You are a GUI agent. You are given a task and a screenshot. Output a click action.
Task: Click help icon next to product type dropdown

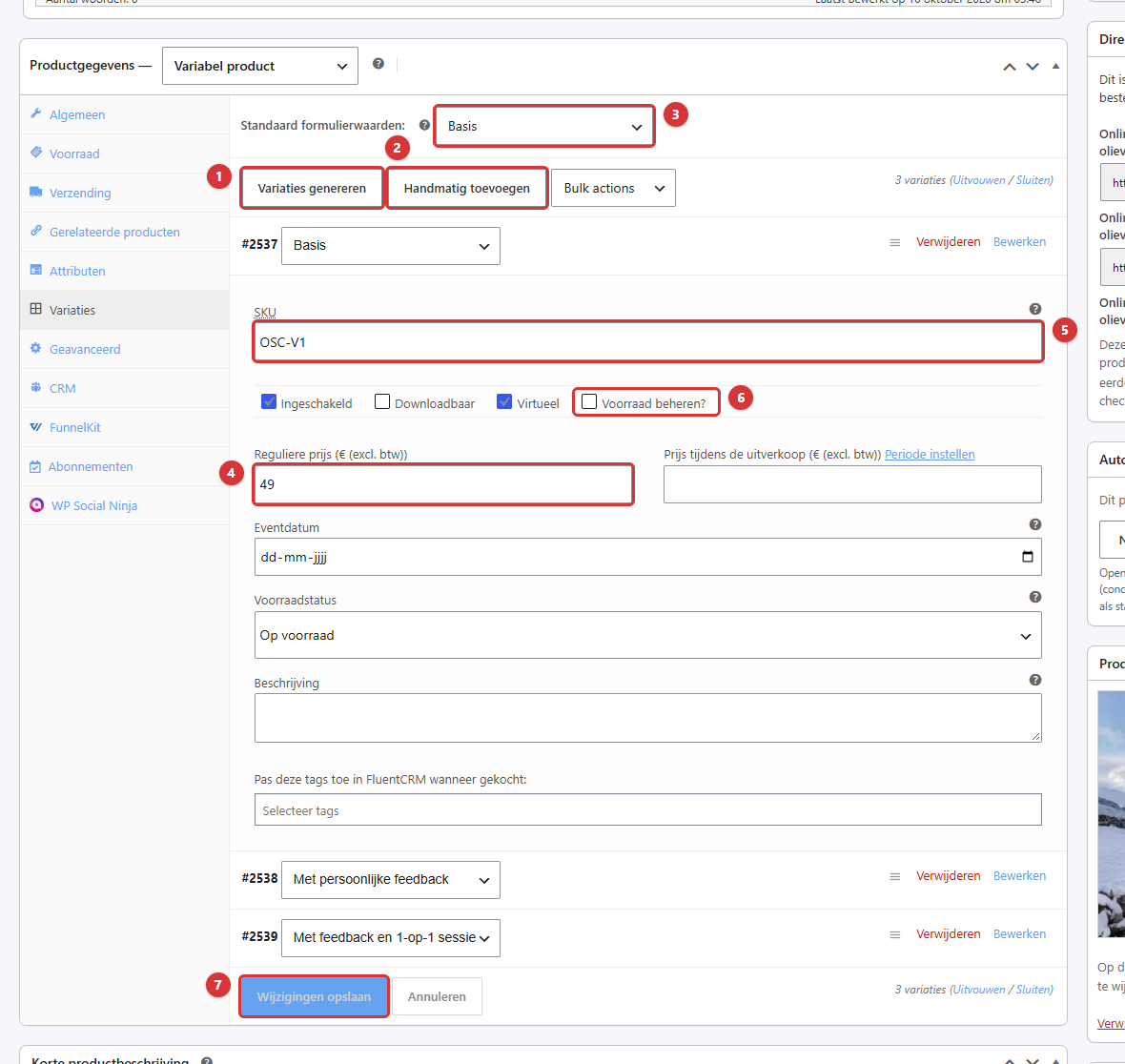point(378,64)
